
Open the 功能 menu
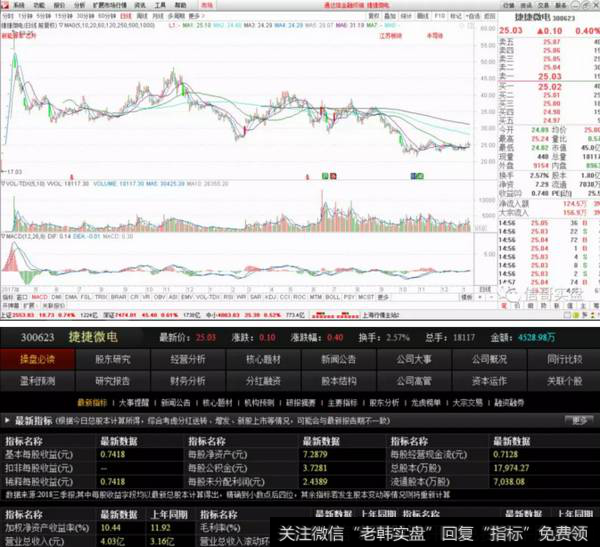point(39,5)
